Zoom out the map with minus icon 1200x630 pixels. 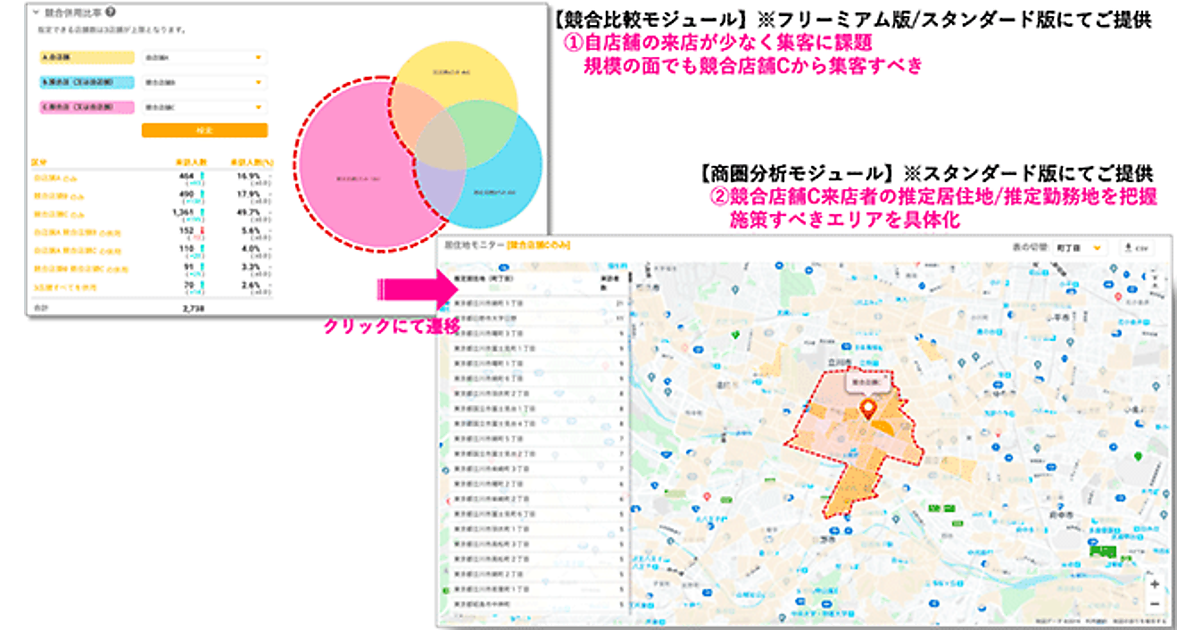(x=1154, y=604)
